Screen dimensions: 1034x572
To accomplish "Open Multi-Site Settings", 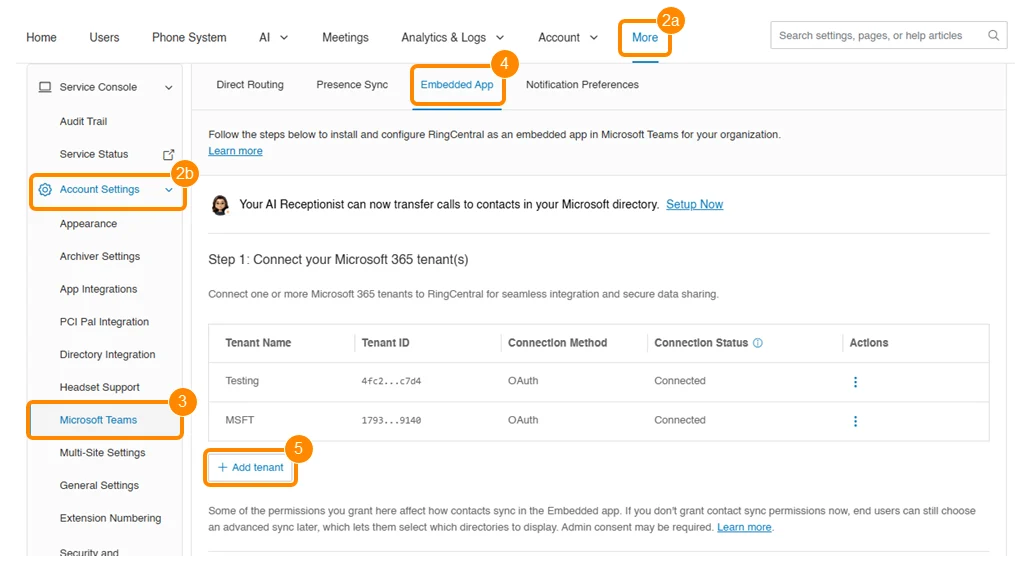I will [102, 453].
